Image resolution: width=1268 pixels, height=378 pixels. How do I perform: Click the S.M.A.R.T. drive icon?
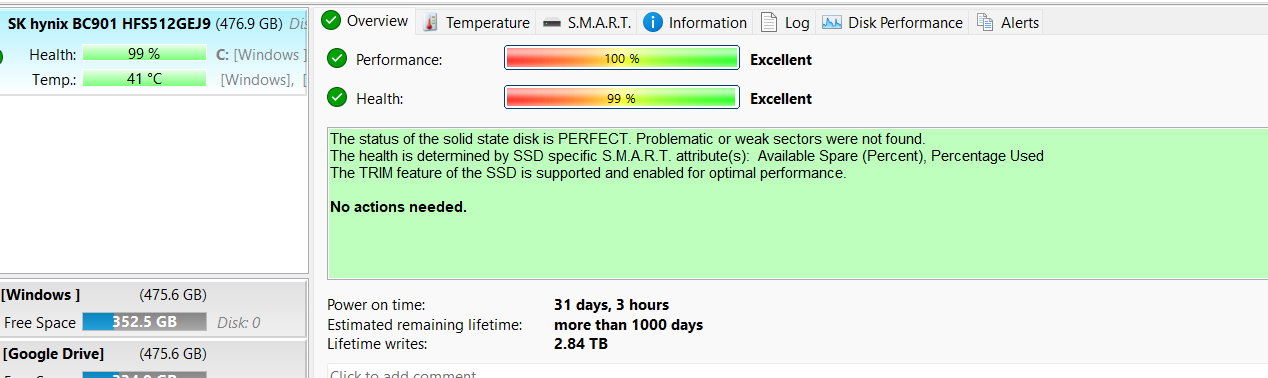pos(551,22)
